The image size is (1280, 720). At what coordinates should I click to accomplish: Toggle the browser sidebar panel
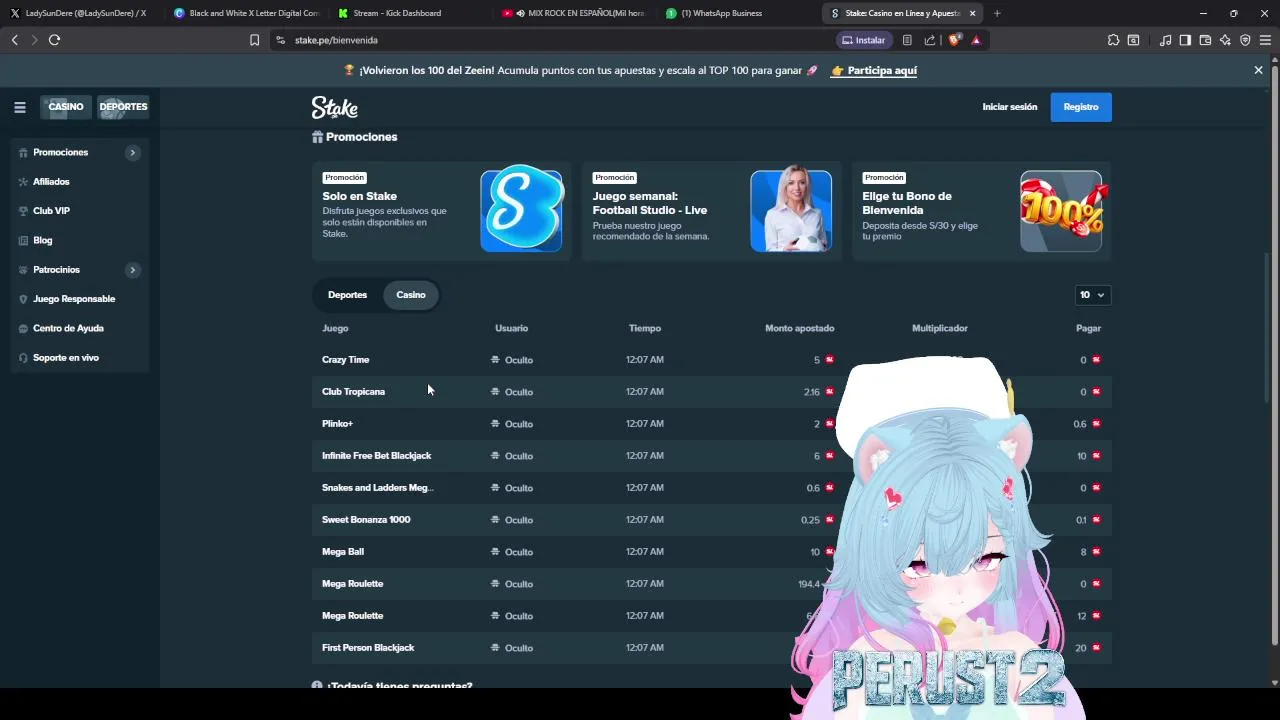[x=1185, y=40]
